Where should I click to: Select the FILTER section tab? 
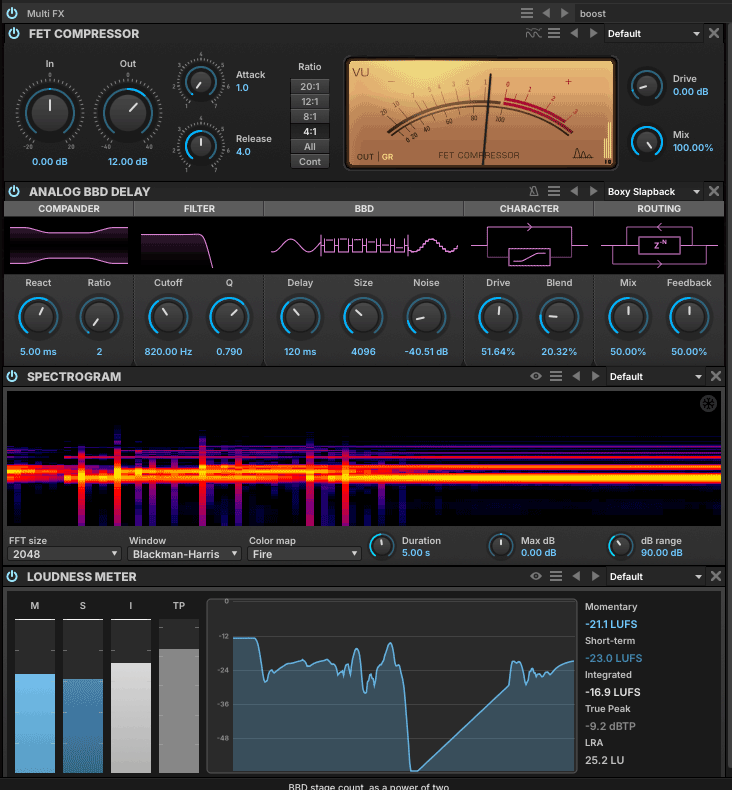pyautogui.click(x=199, y=209)
